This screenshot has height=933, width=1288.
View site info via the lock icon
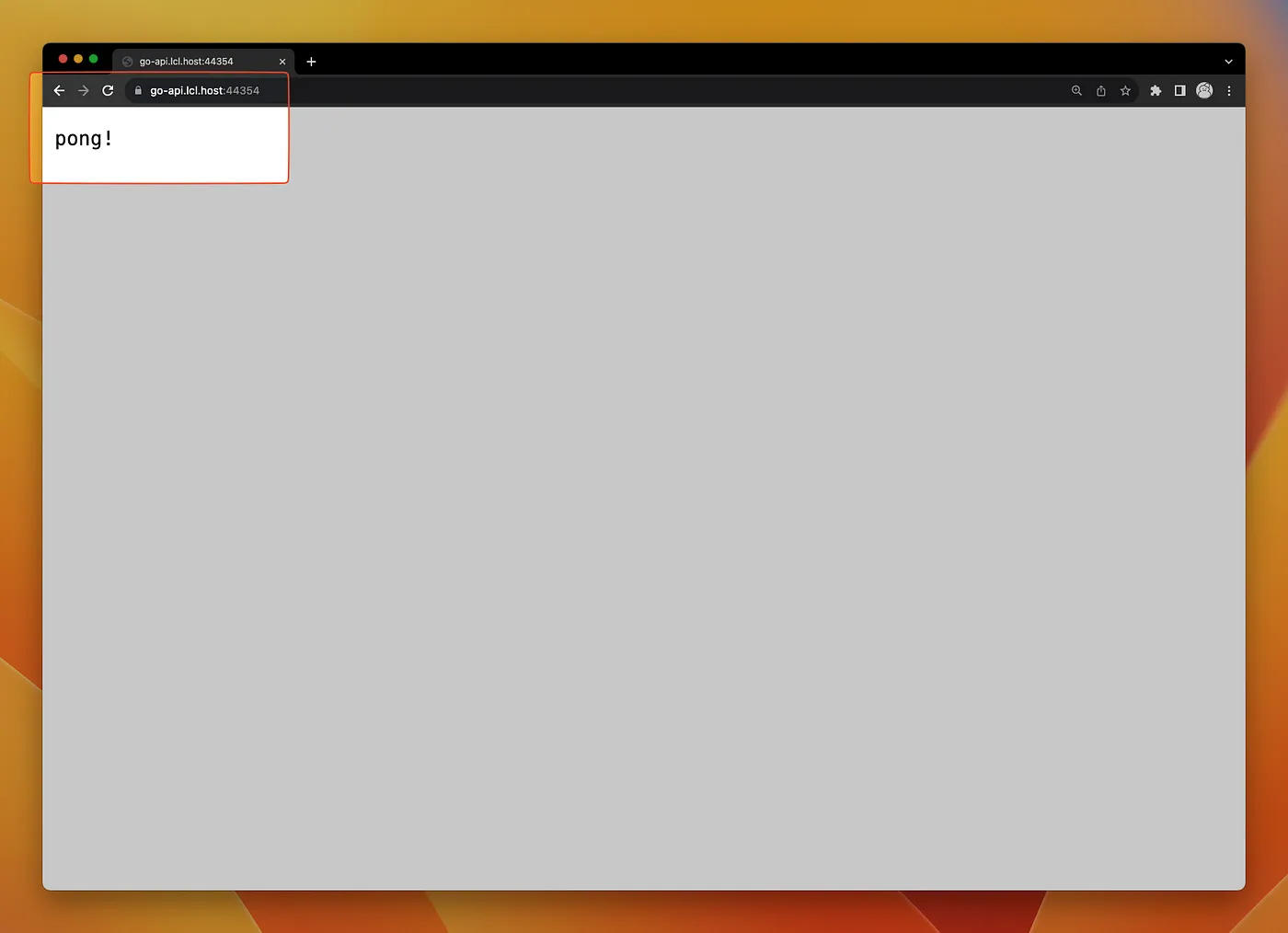(x=138, y=90)
